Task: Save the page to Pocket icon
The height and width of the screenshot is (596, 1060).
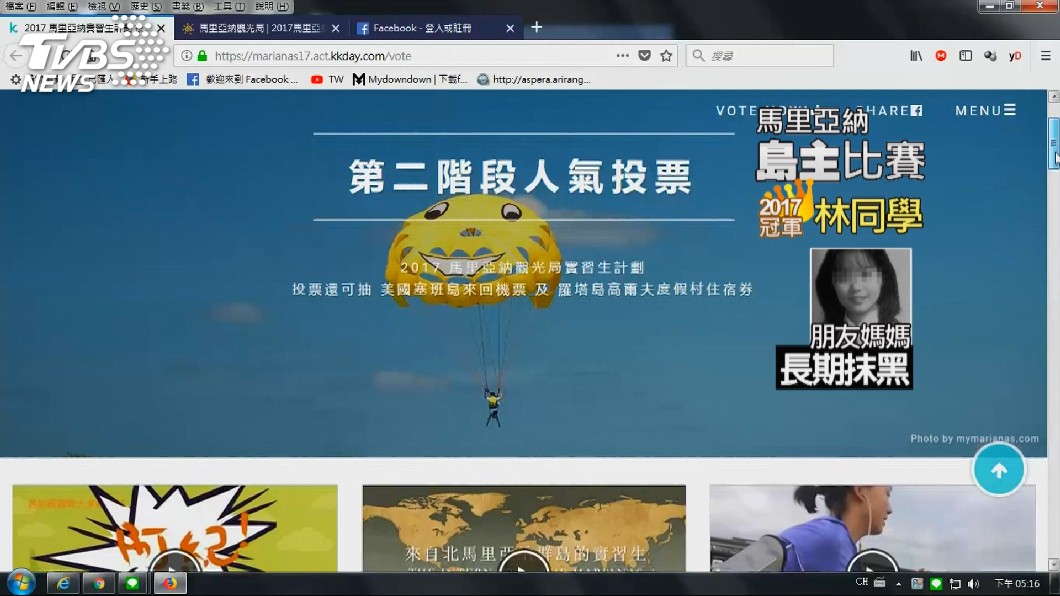Action: coord(644,55)
